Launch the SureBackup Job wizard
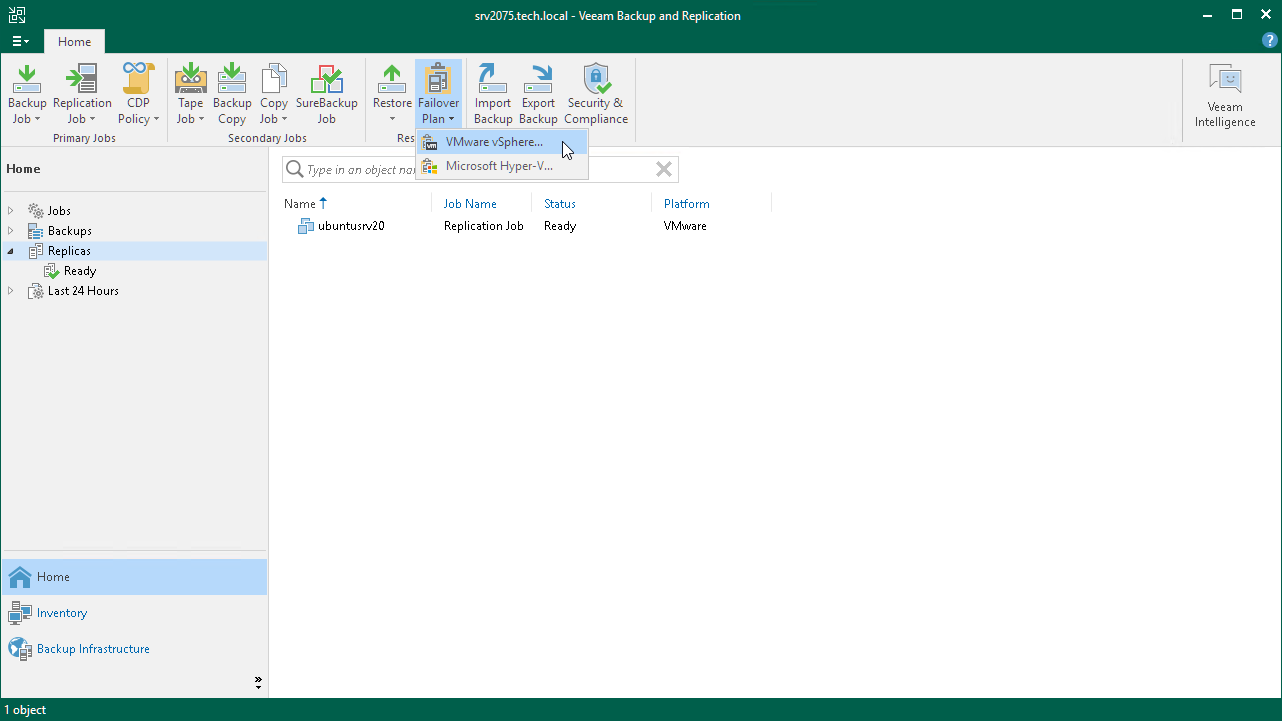This screenshot has width=1282, height=721. [x=326, y=94]
